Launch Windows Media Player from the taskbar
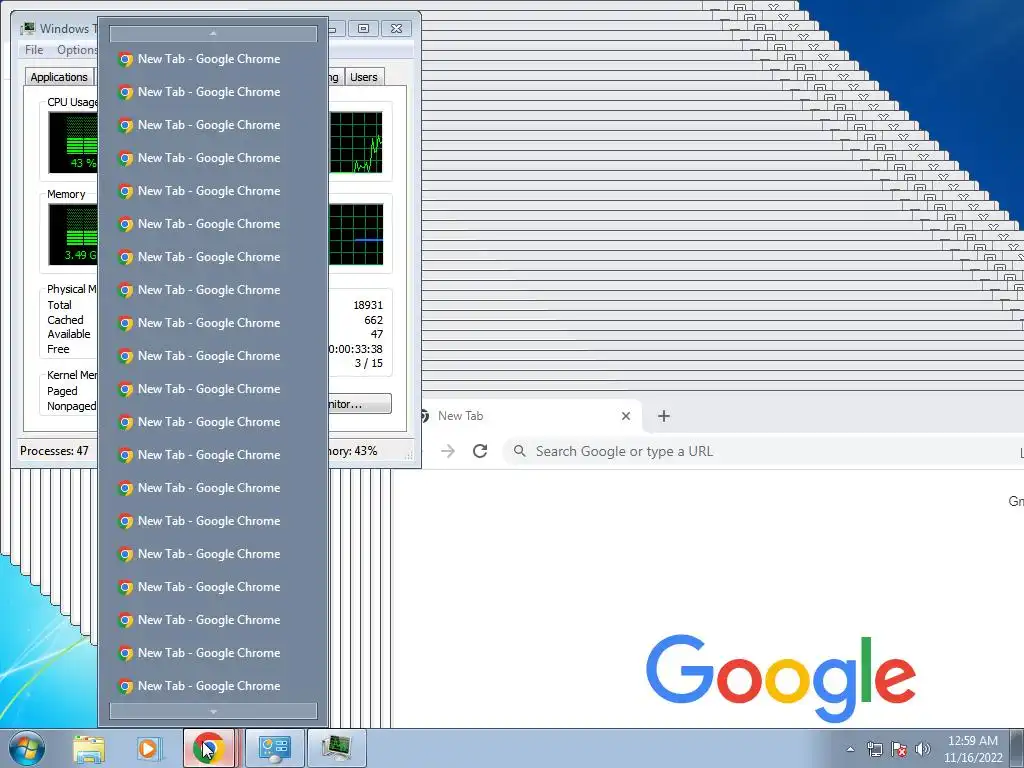Screen dimensions: 1024x768 pos(148,749)
